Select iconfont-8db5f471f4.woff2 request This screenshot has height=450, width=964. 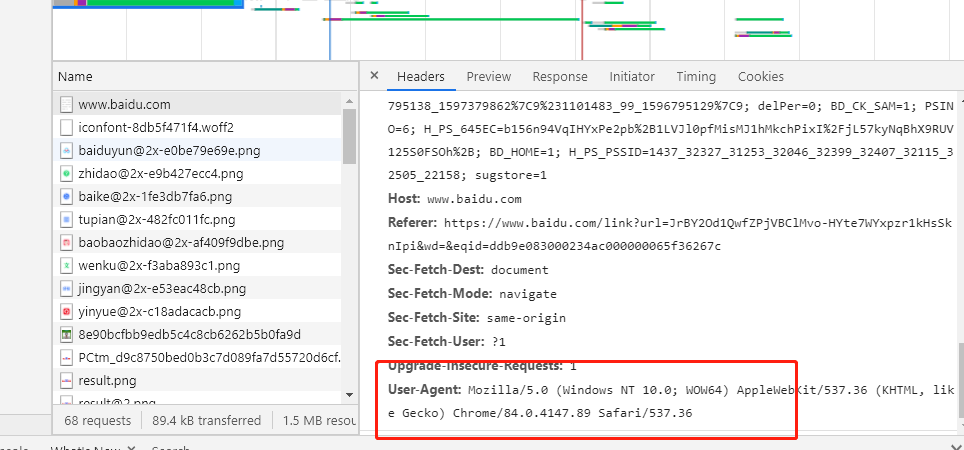tap(199, 127)
